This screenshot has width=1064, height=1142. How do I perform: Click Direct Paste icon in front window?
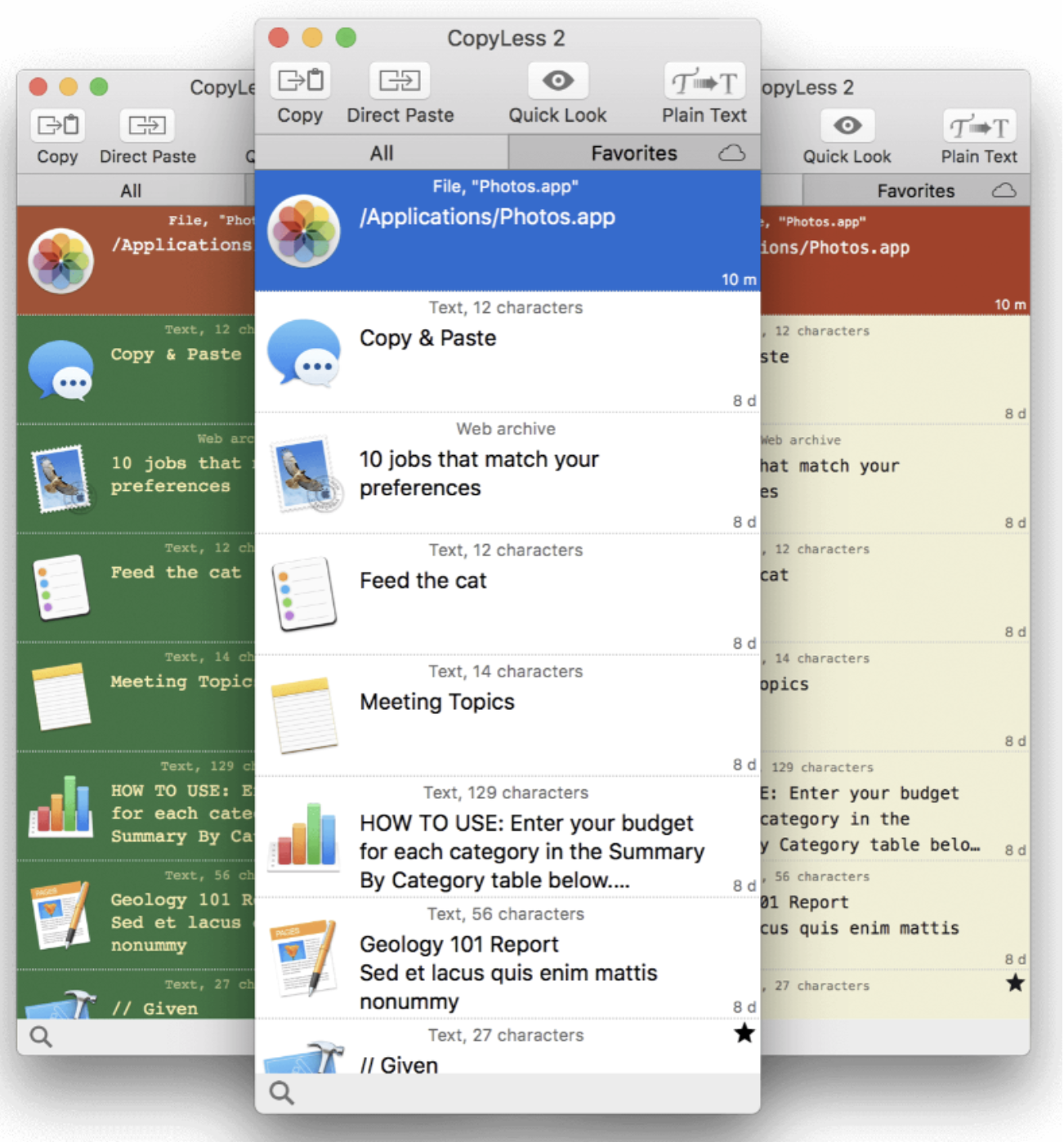point(400,80)
